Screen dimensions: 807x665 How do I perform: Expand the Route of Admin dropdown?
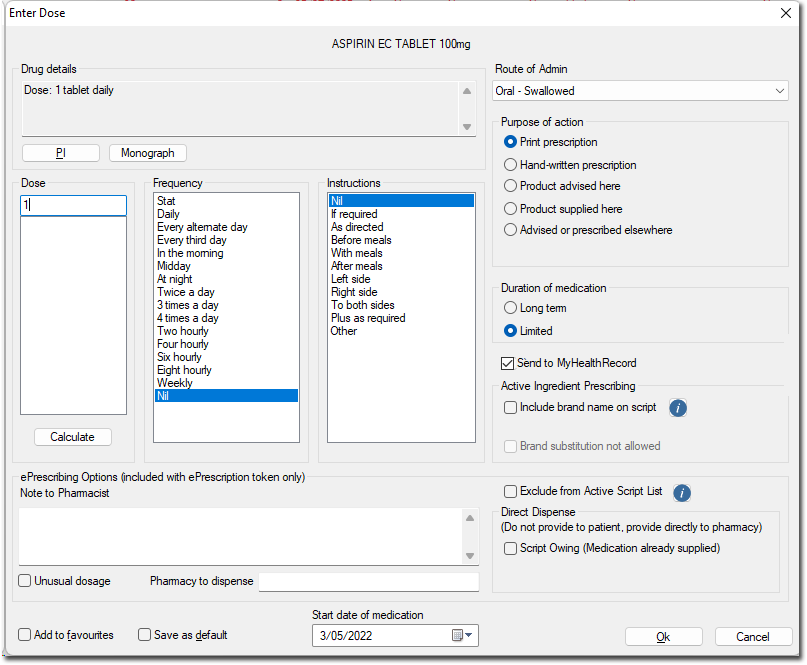(780, 91)
